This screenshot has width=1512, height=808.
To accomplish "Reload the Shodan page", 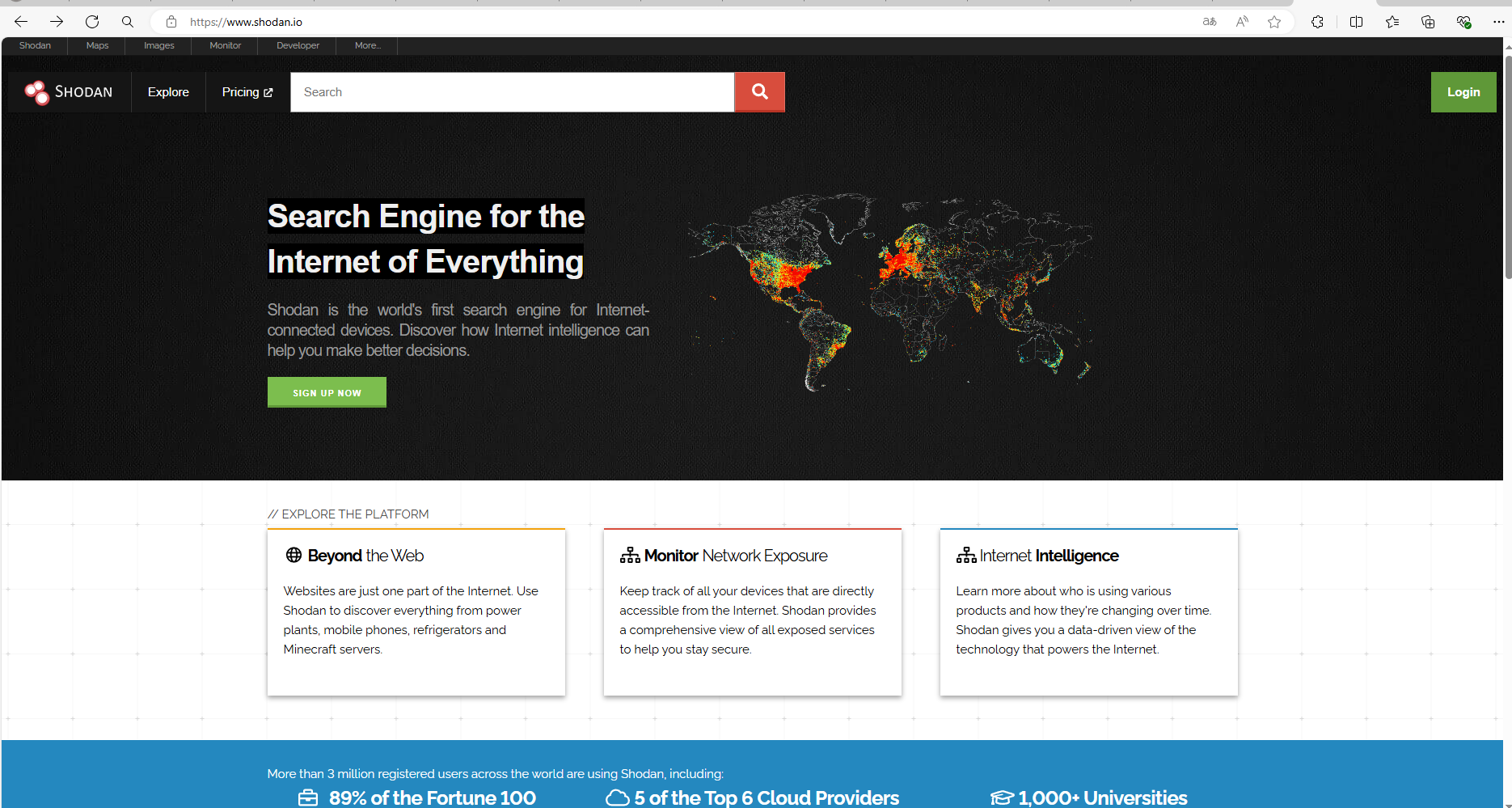I will [x=92, y=22].
